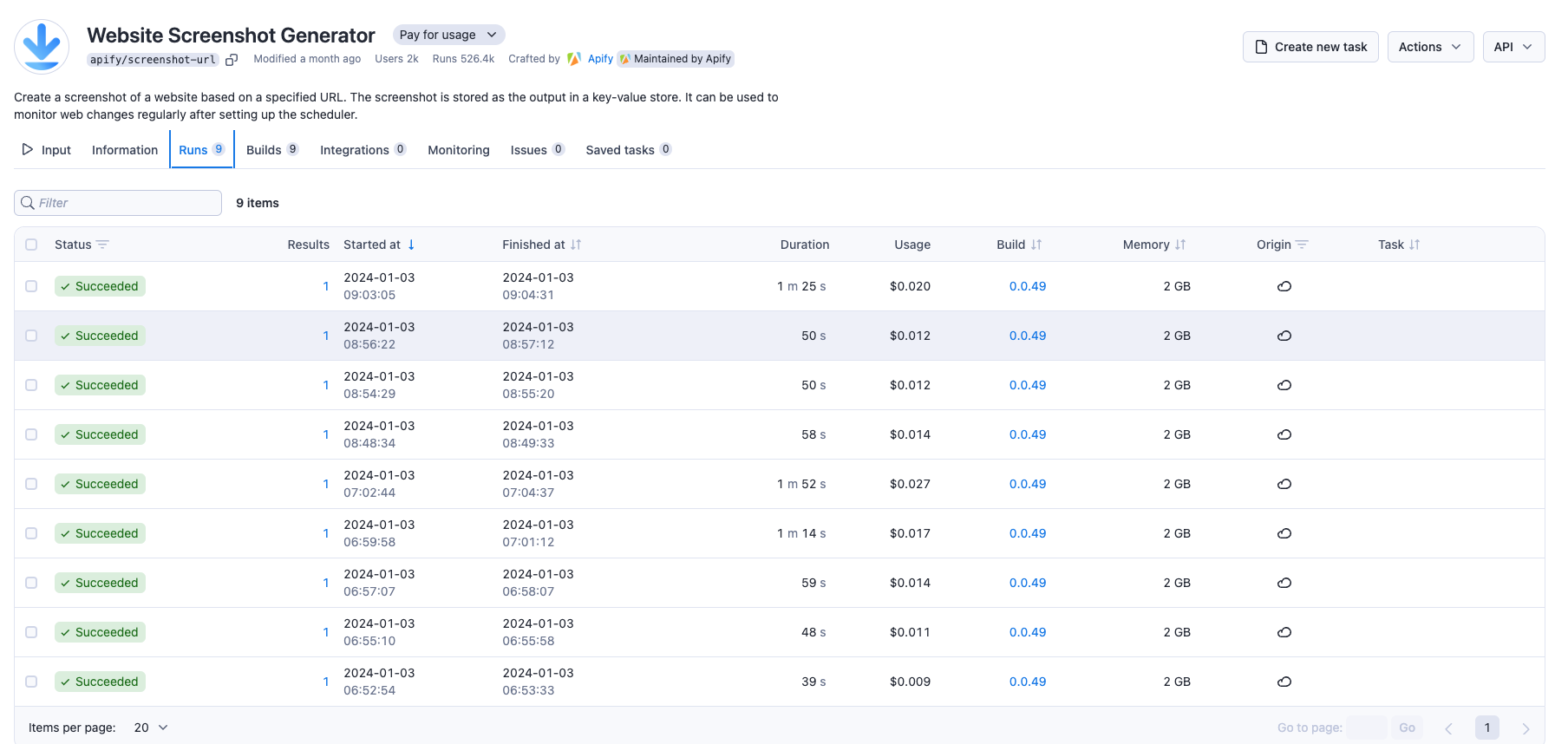Click the Create new task button
The height and width of the screenshot is (744, 1568).
(x=1310, y=47)
